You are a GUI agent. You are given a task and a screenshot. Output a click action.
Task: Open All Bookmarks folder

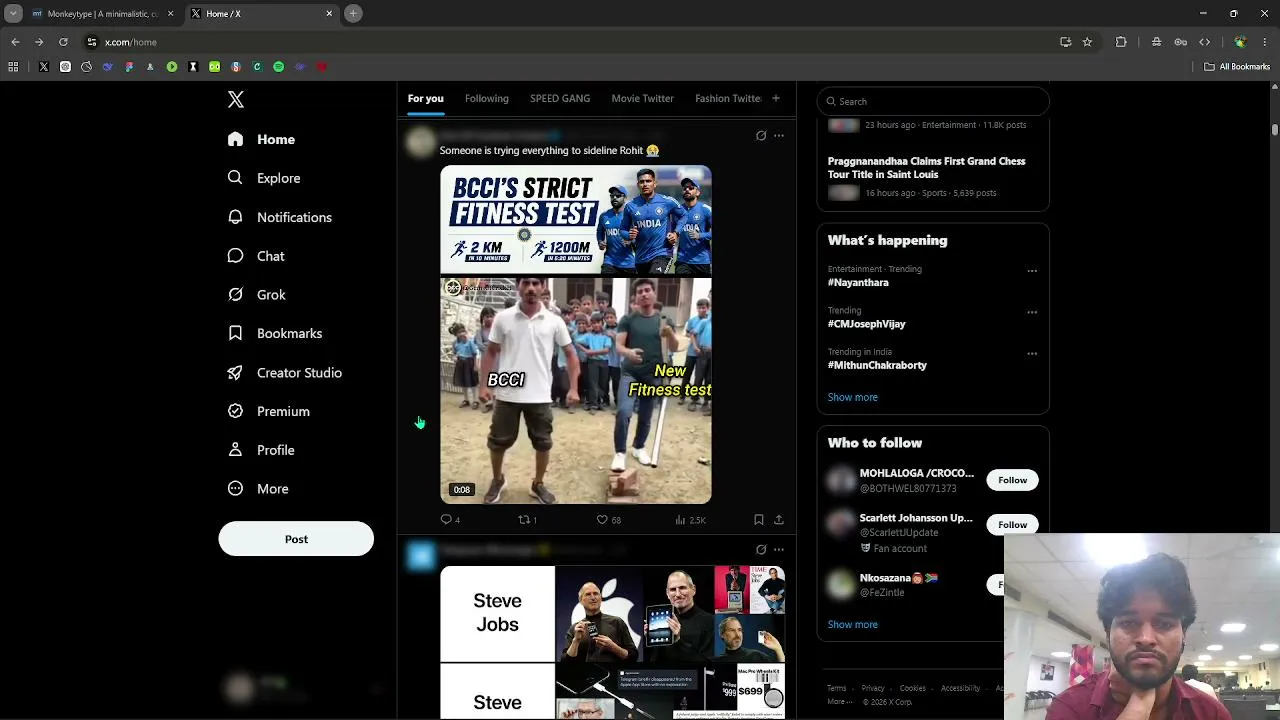(1237, 67)
